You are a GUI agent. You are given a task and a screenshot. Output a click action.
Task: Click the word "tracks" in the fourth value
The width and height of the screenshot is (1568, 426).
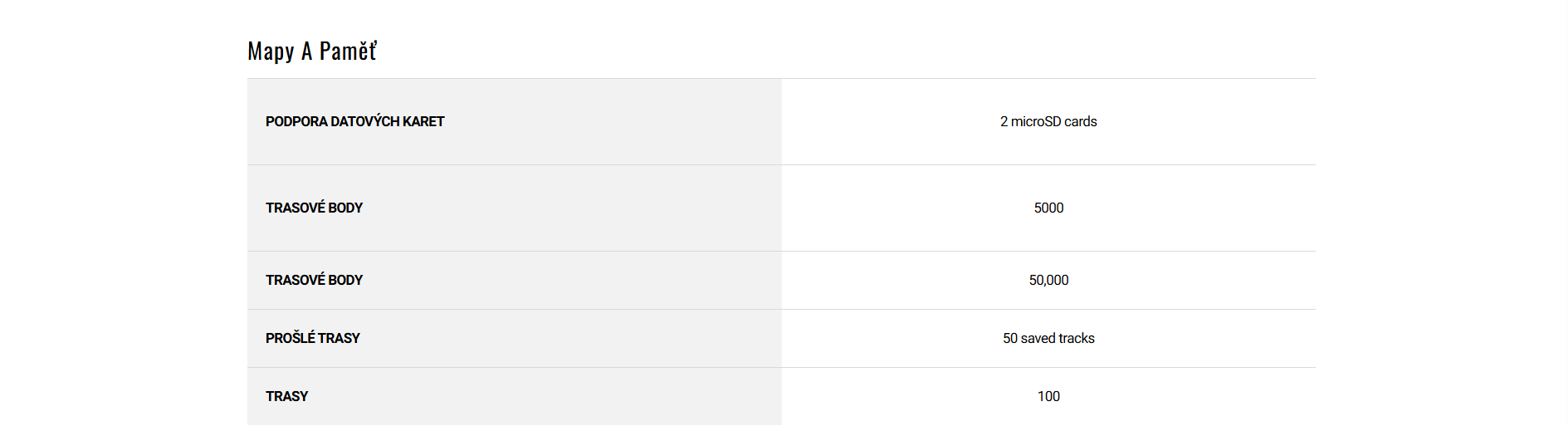pos(1077,339)
